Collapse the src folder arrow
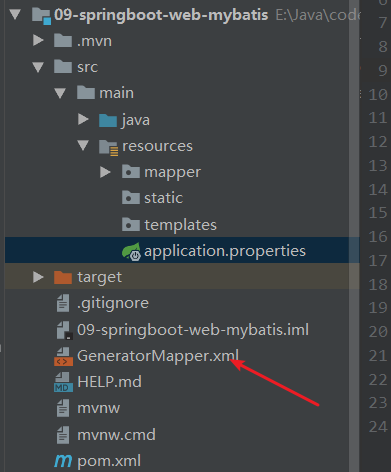The image size is (391, 472). pyautogui.click(x=38, y=67)
